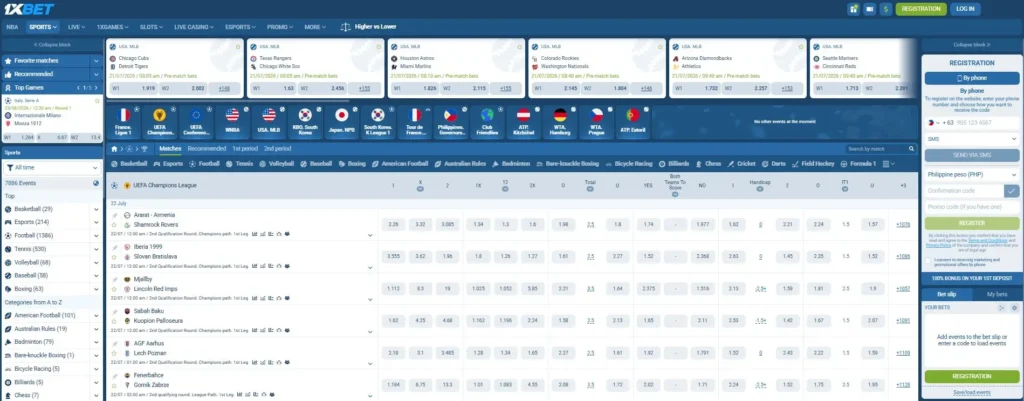This screenshot has width=1024, height=401.
Task: Favorite the Colorado Rockies match card star
Action: 660,47
